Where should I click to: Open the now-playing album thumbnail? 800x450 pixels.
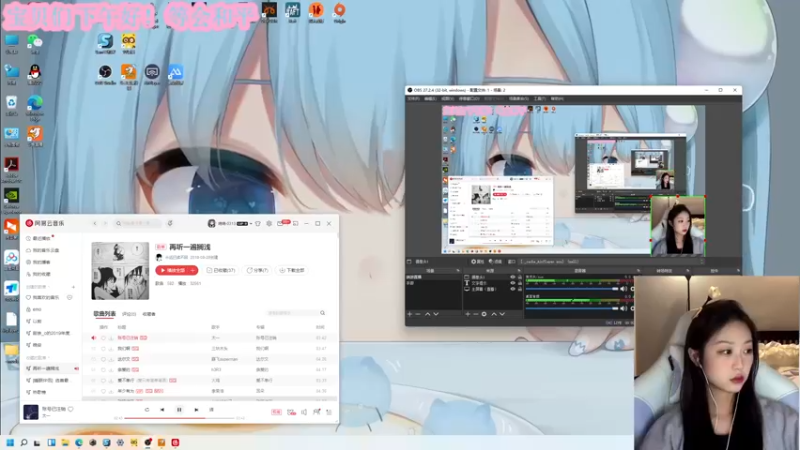pos(31,412)
